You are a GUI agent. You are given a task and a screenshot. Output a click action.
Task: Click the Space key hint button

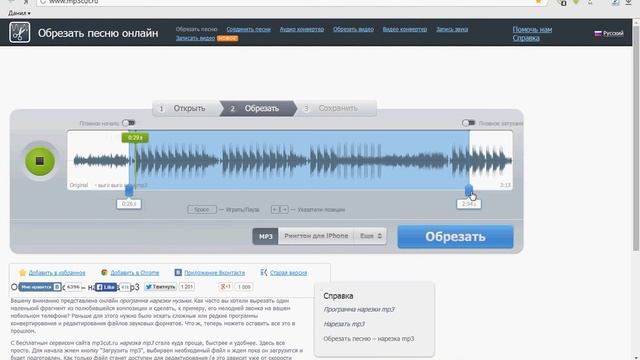202,209
